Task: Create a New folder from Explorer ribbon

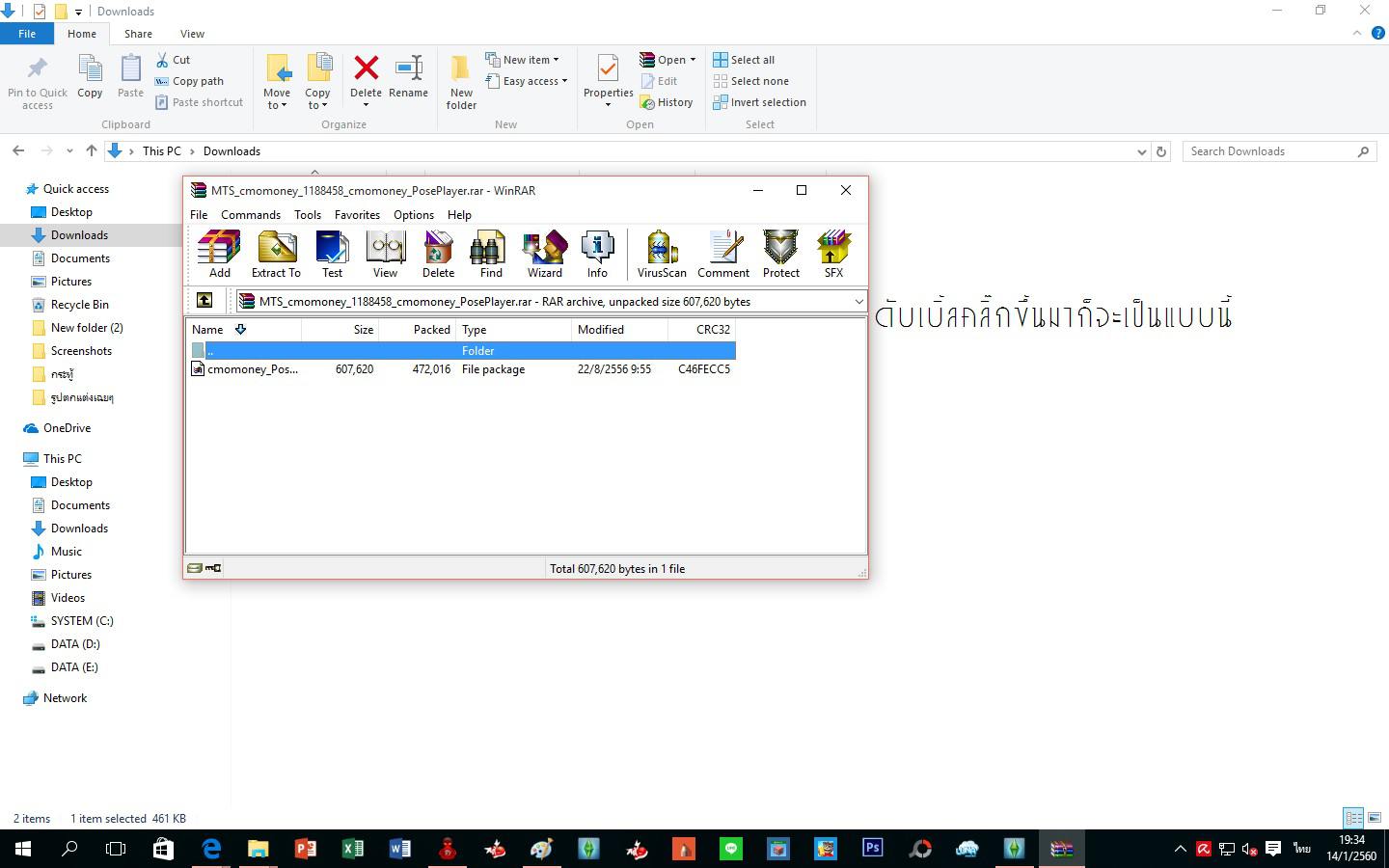Action: (x=461, y=84)
